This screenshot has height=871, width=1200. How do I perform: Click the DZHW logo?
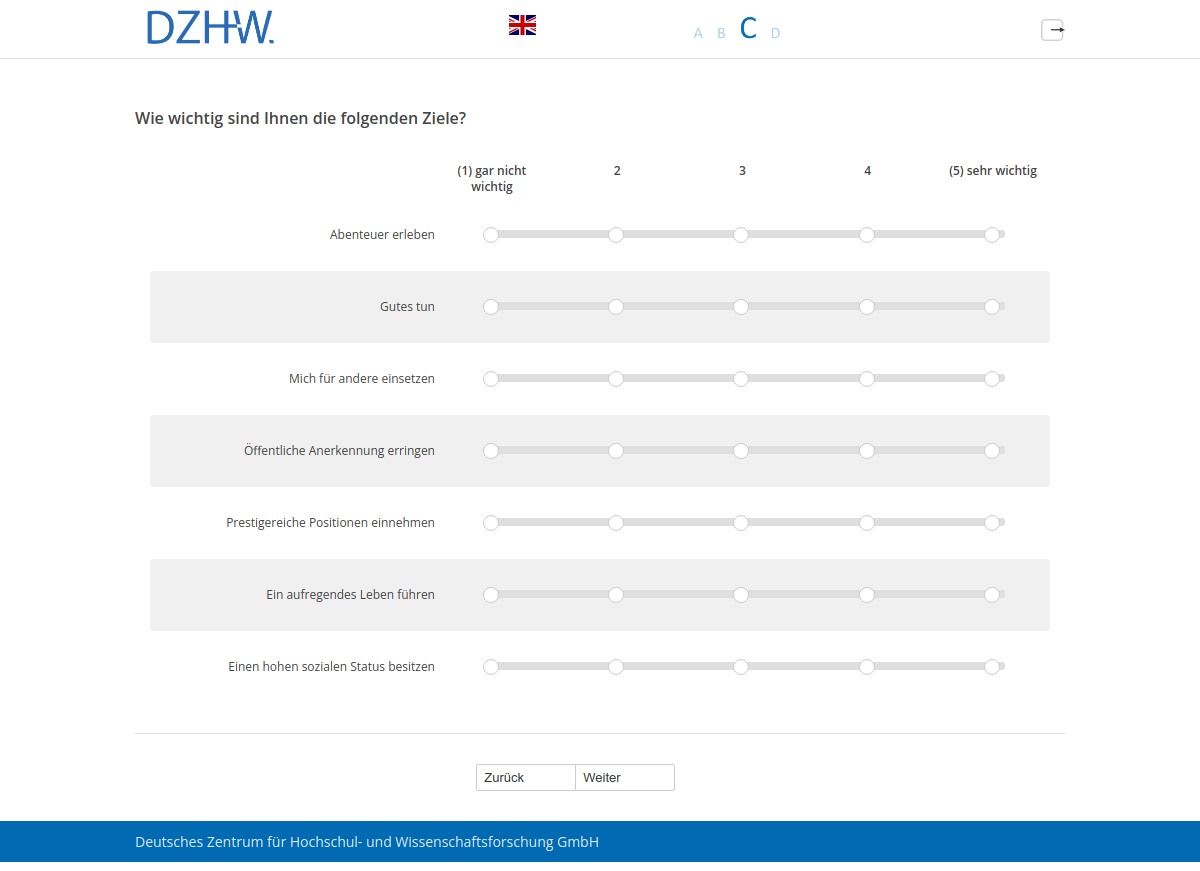click(x=210, y=28)
